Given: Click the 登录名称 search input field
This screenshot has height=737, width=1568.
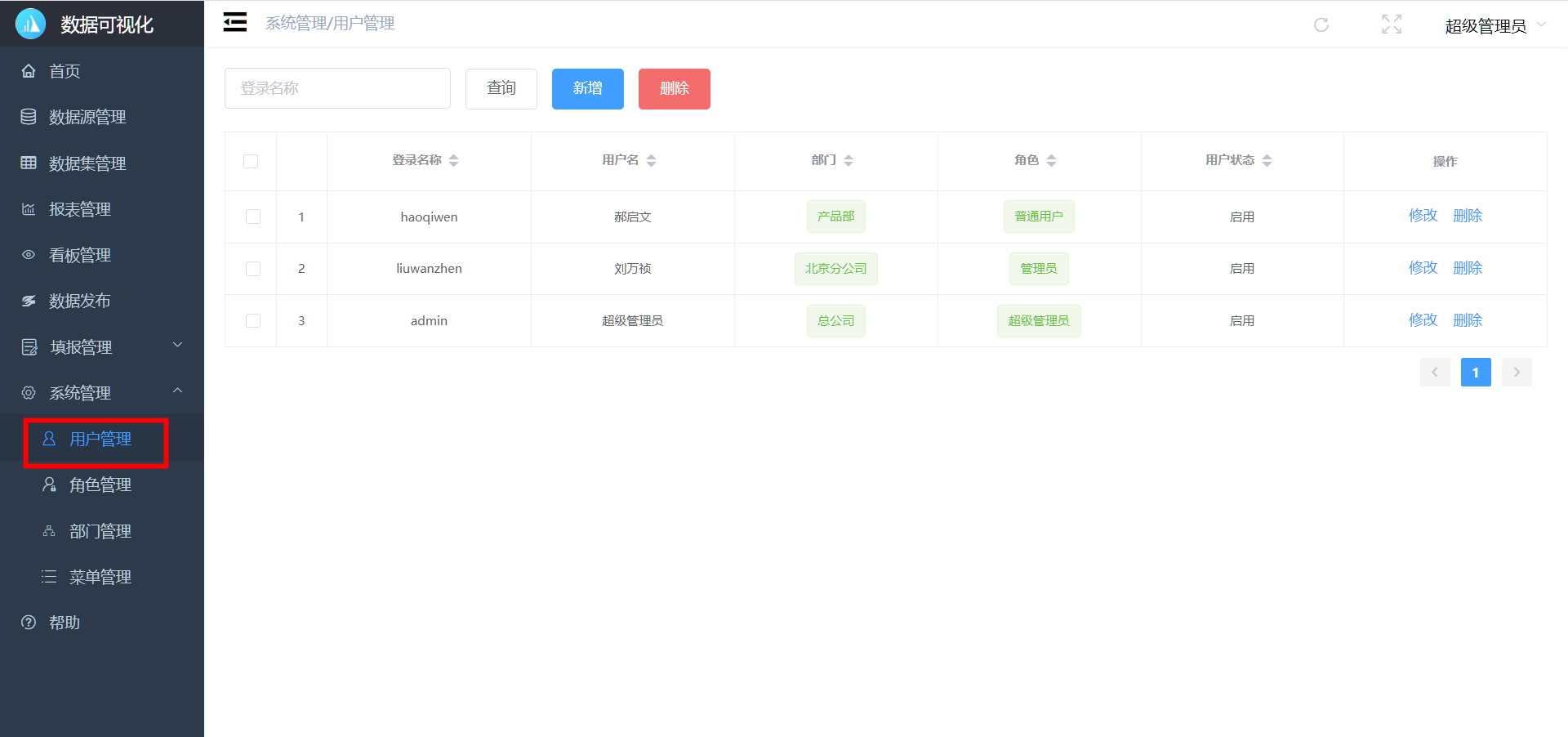Looking at the screenshot, I should [337, 88].
